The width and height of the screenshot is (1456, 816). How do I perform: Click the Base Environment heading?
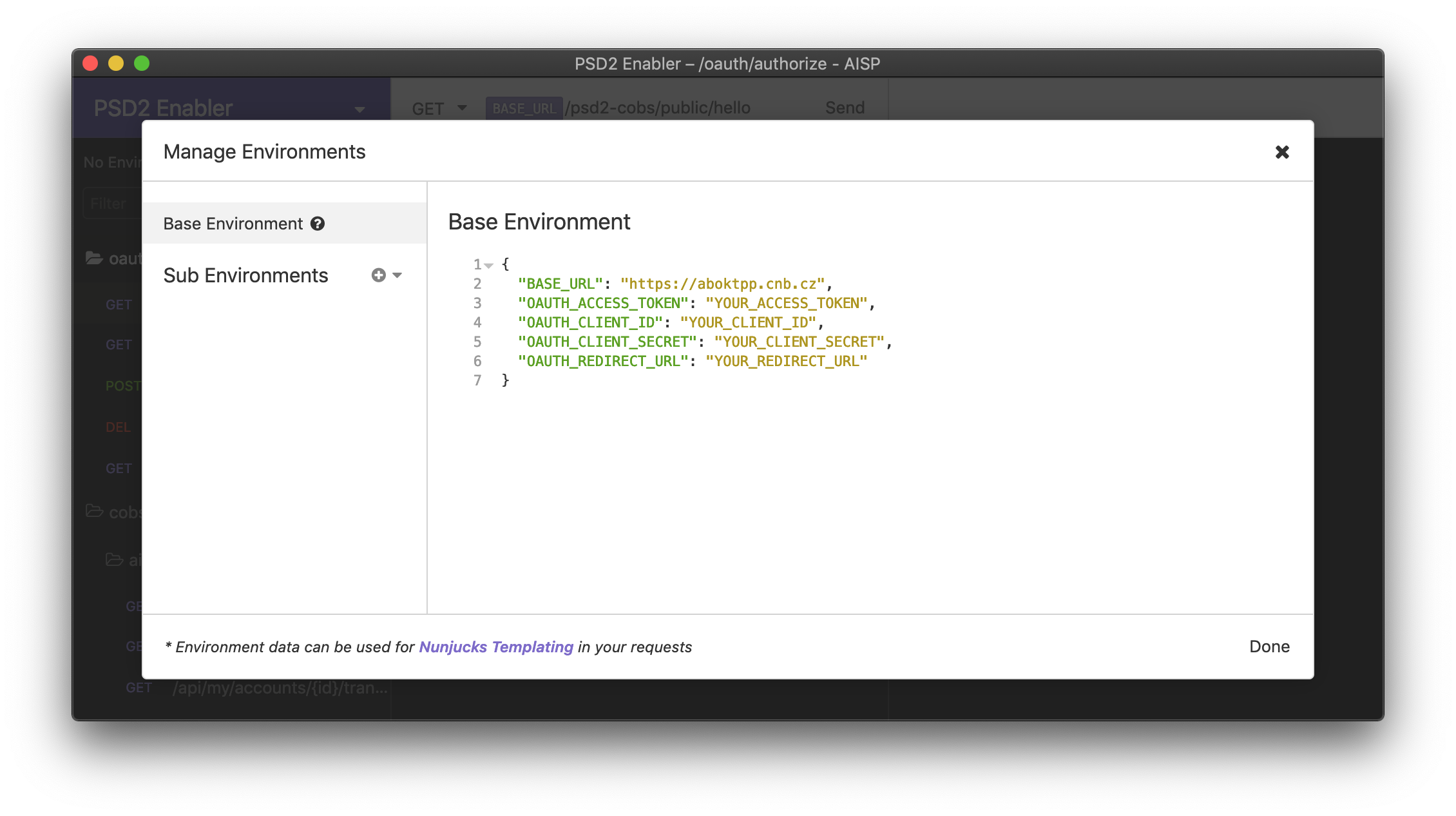539,222
